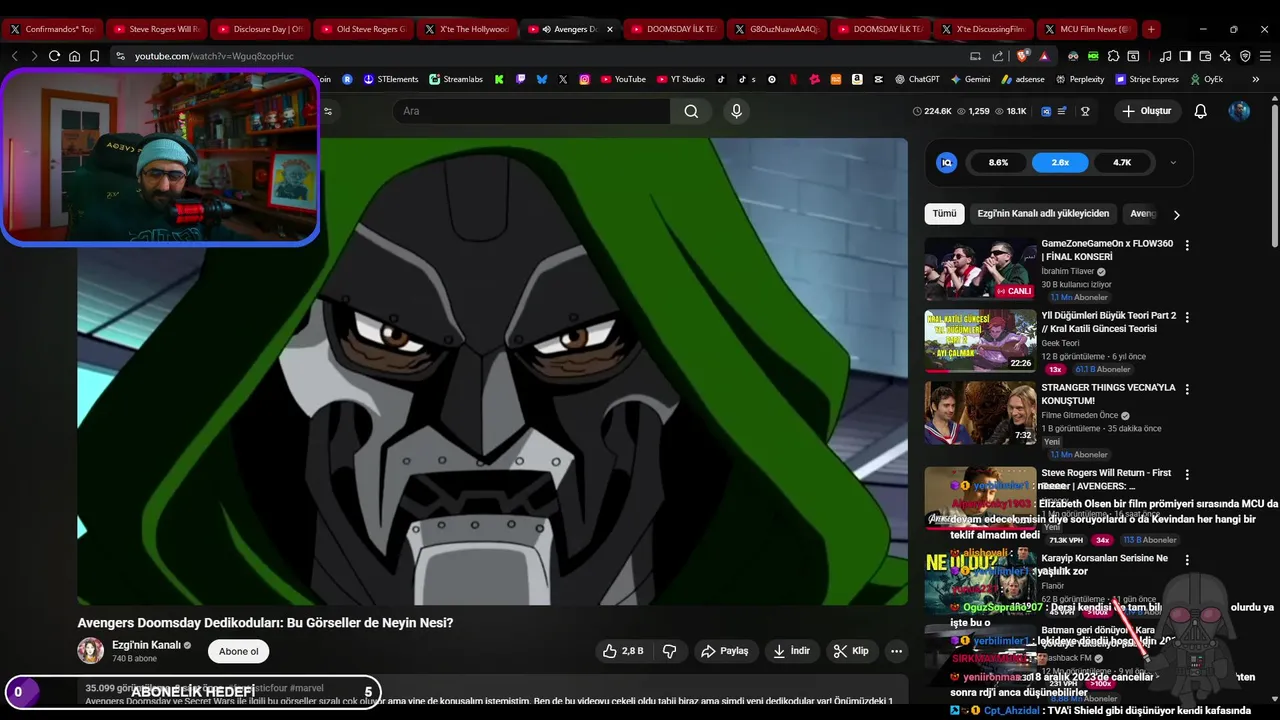
Task: Open the Stripe Express bookmark
Action: coord(1146,79)
